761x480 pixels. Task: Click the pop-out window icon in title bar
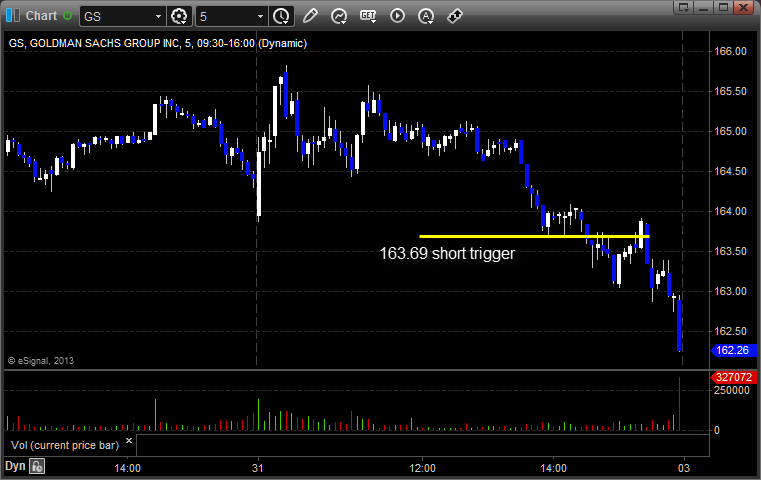coord(684,7)
